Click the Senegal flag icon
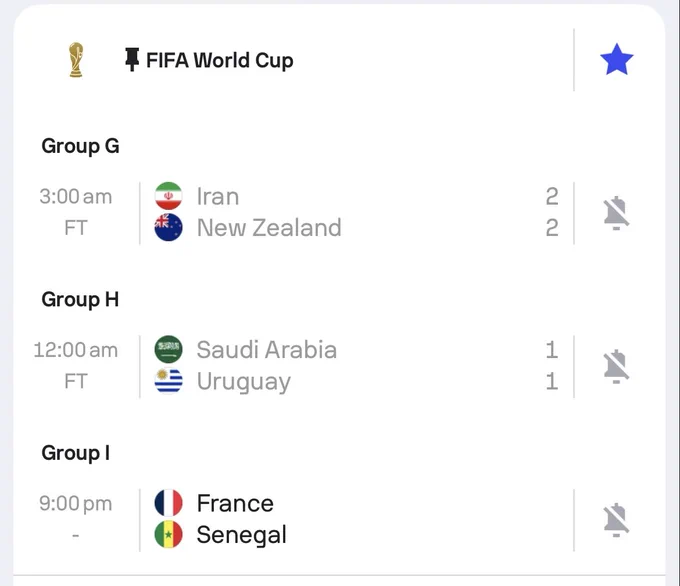This screenshot has width=680, height=586. 169,534
